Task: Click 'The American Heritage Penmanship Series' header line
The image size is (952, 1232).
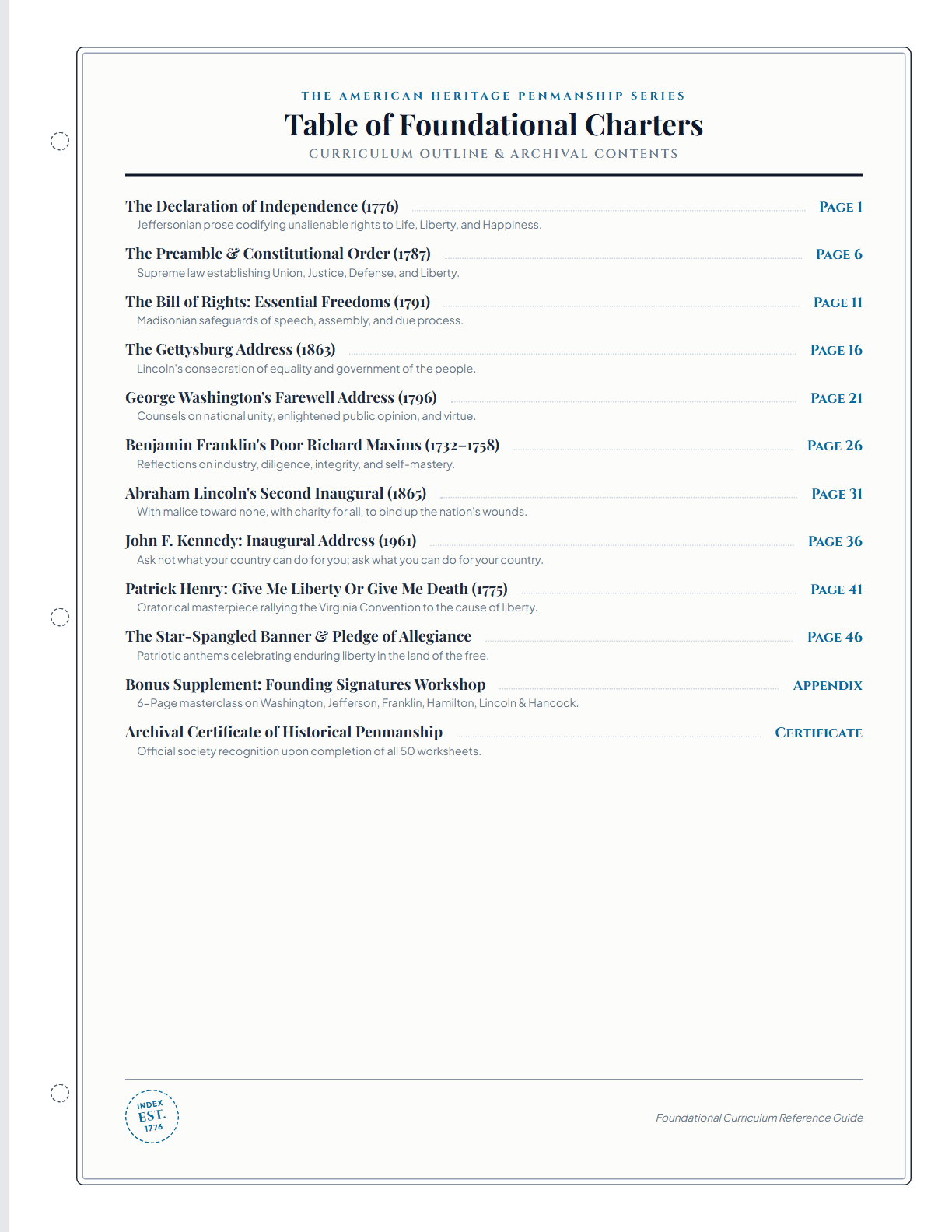Action: point(494,96)
